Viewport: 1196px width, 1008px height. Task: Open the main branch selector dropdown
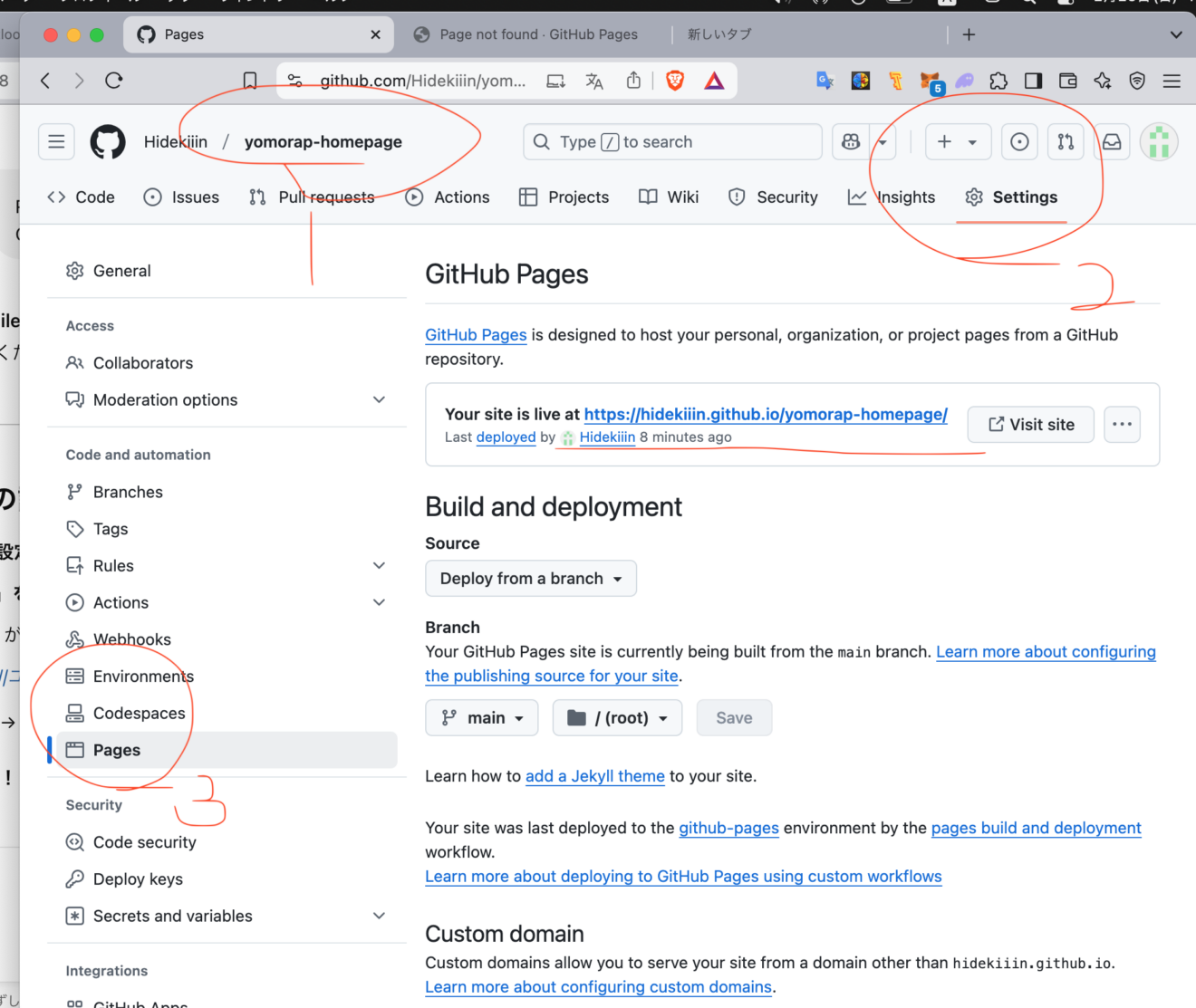point(481,717)
